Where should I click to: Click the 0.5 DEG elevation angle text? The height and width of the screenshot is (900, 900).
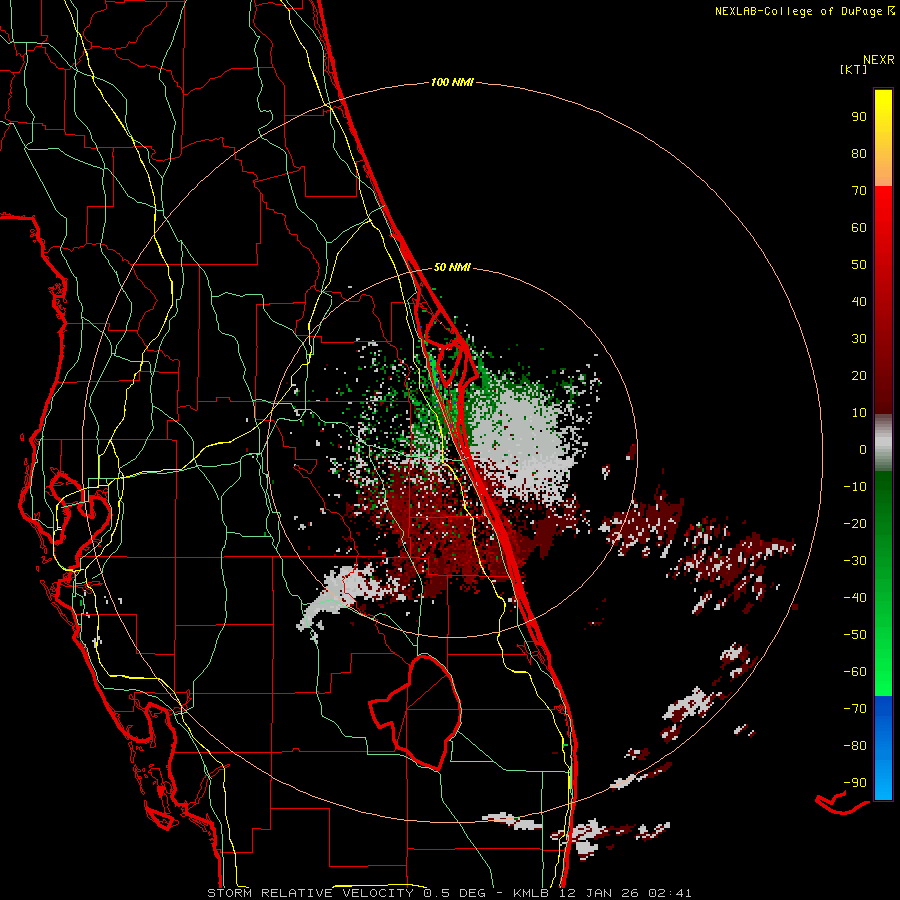tap(455, 893)
